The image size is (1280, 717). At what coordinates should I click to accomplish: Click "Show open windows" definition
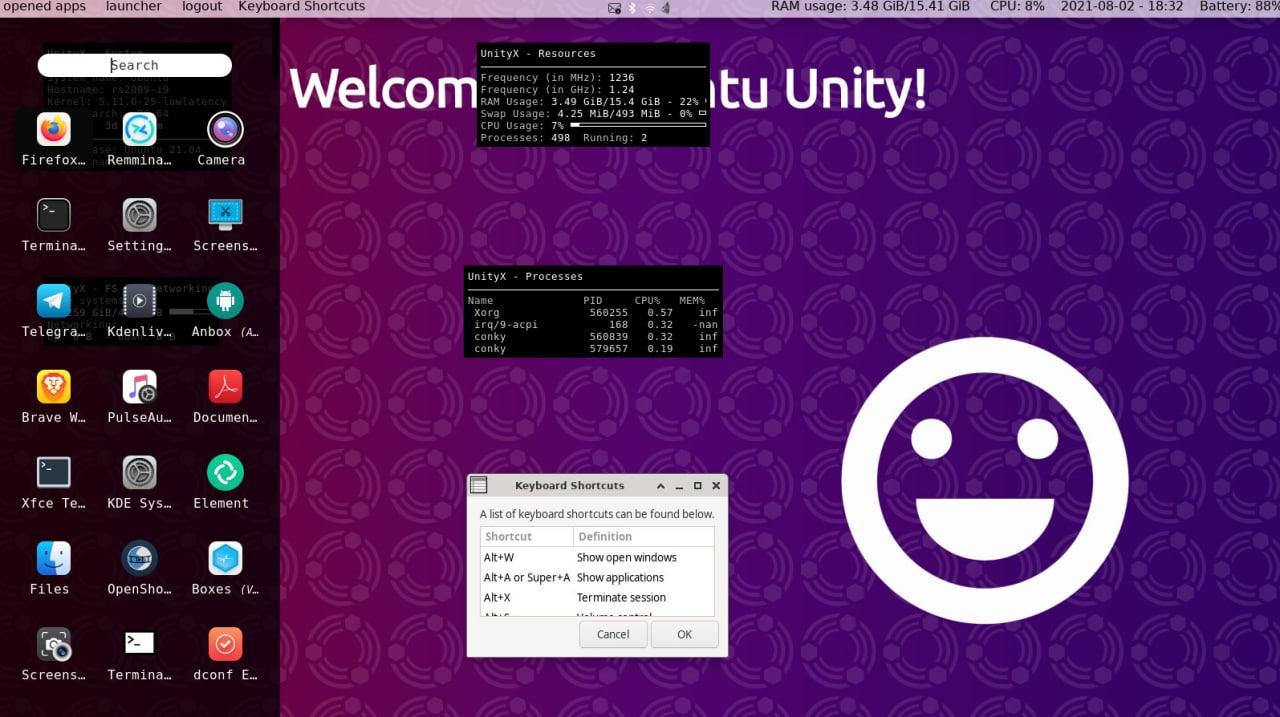[x=626, y=557]
